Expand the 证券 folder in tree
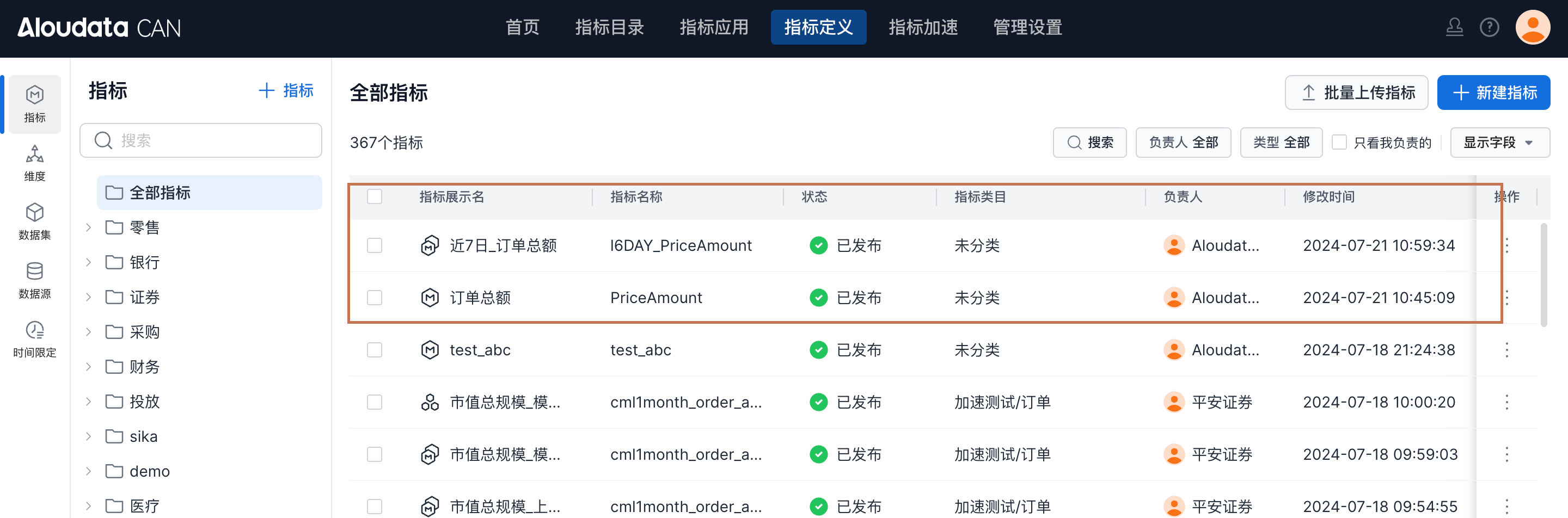This screenshot has height=518, width=1568. click(89, 297)
